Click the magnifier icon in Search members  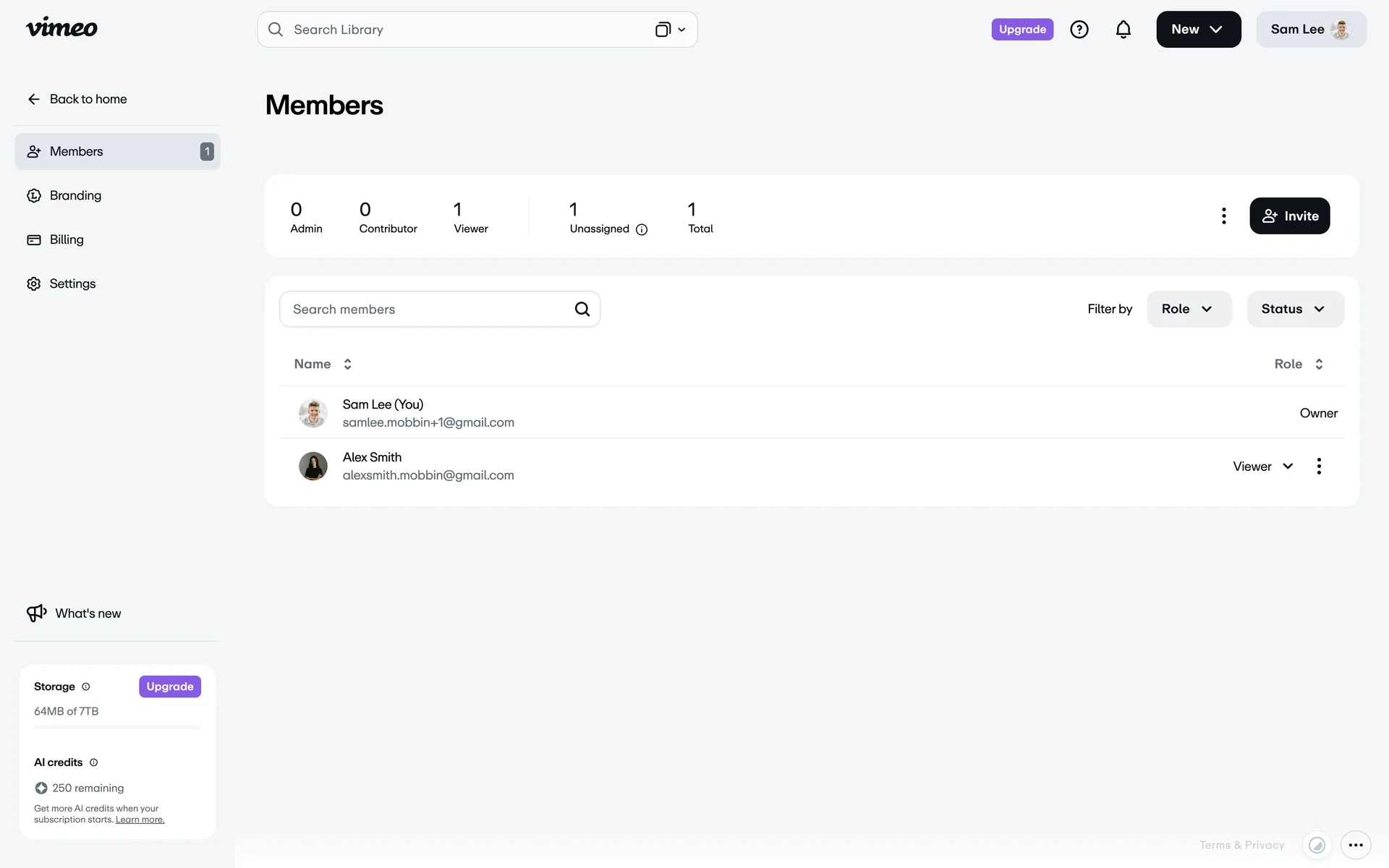[582, 310]
